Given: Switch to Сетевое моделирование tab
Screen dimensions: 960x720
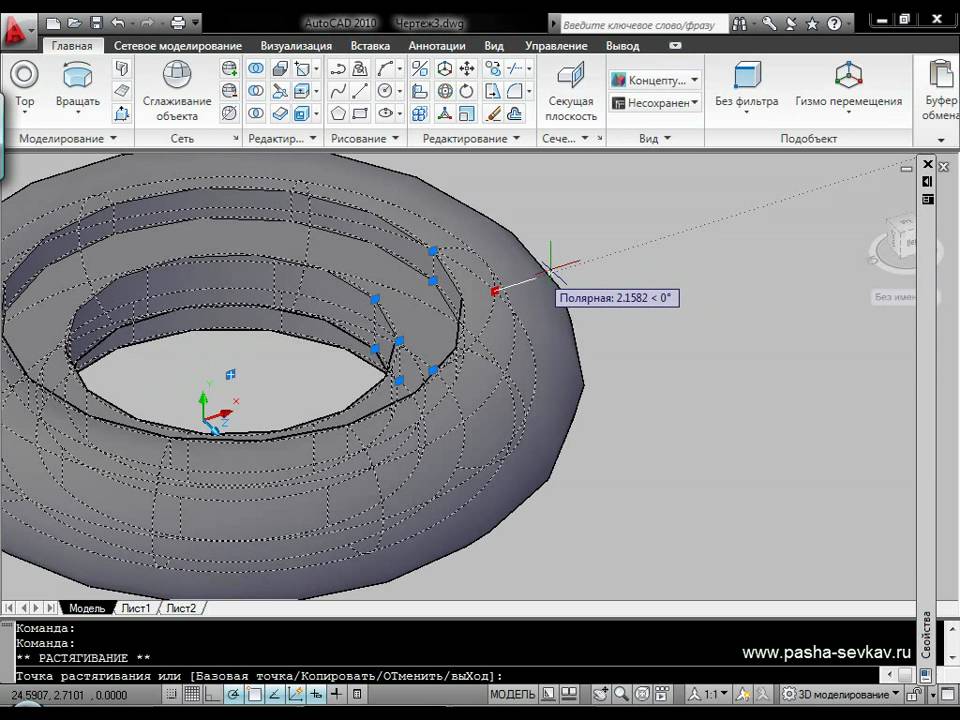Looking at the screenshot, I should click(178, 46).
